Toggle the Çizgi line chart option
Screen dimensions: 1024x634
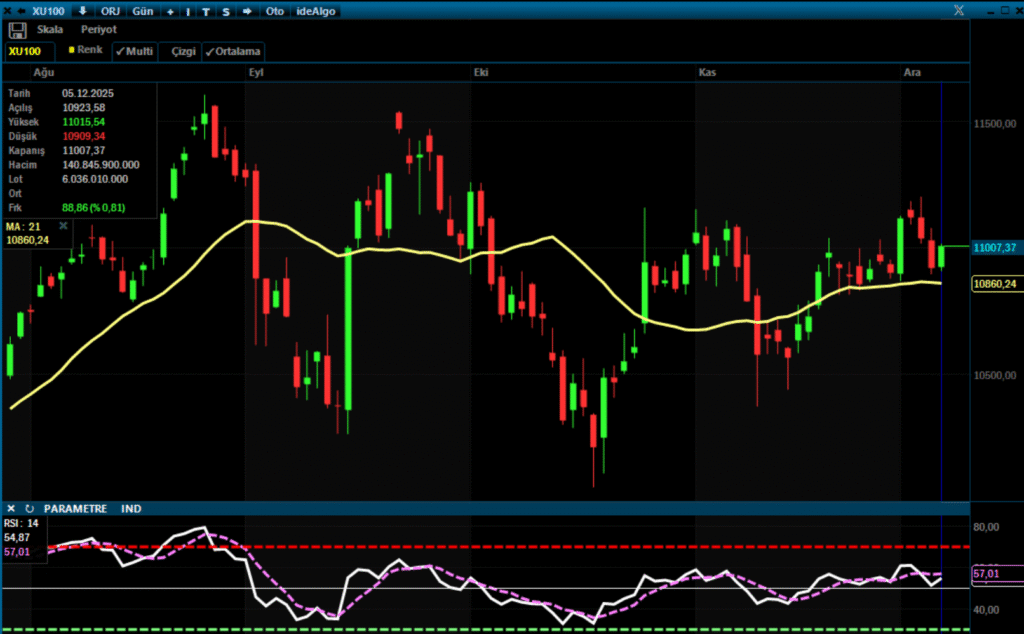(183, 51)
